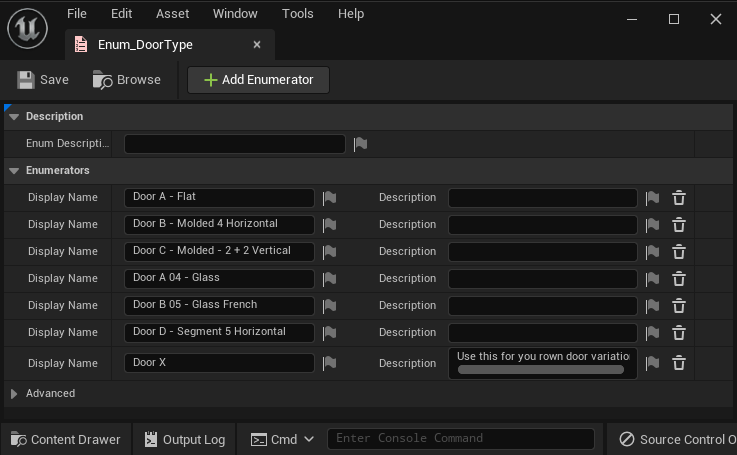Open description flag in Door A - Flat row
737x455 pixels.
click(x=652, y=198)
